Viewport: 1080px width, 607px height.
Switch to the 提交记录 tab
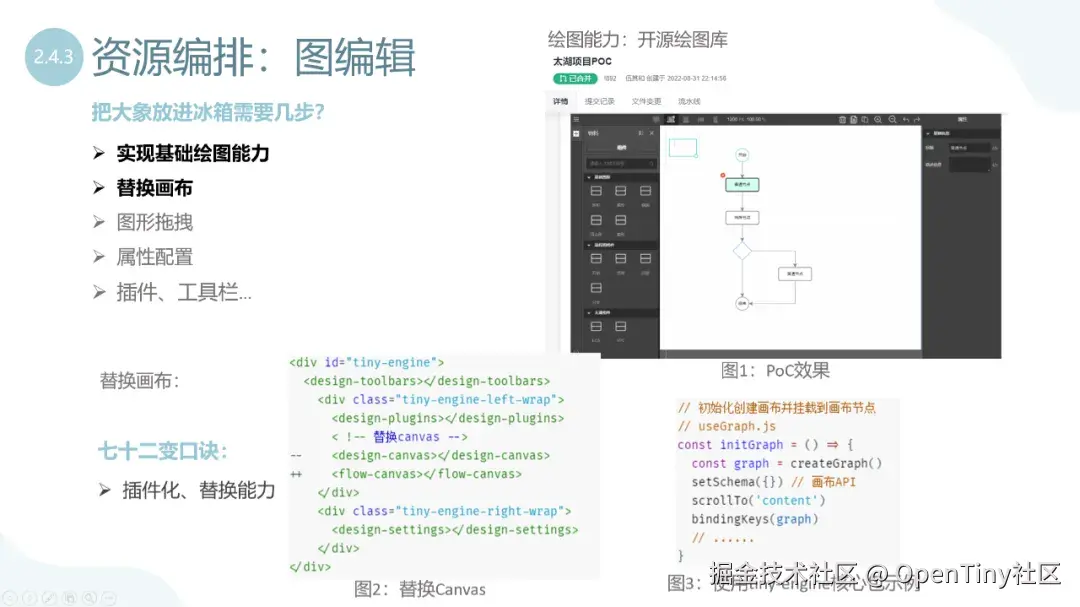click(x=599, y=101)
